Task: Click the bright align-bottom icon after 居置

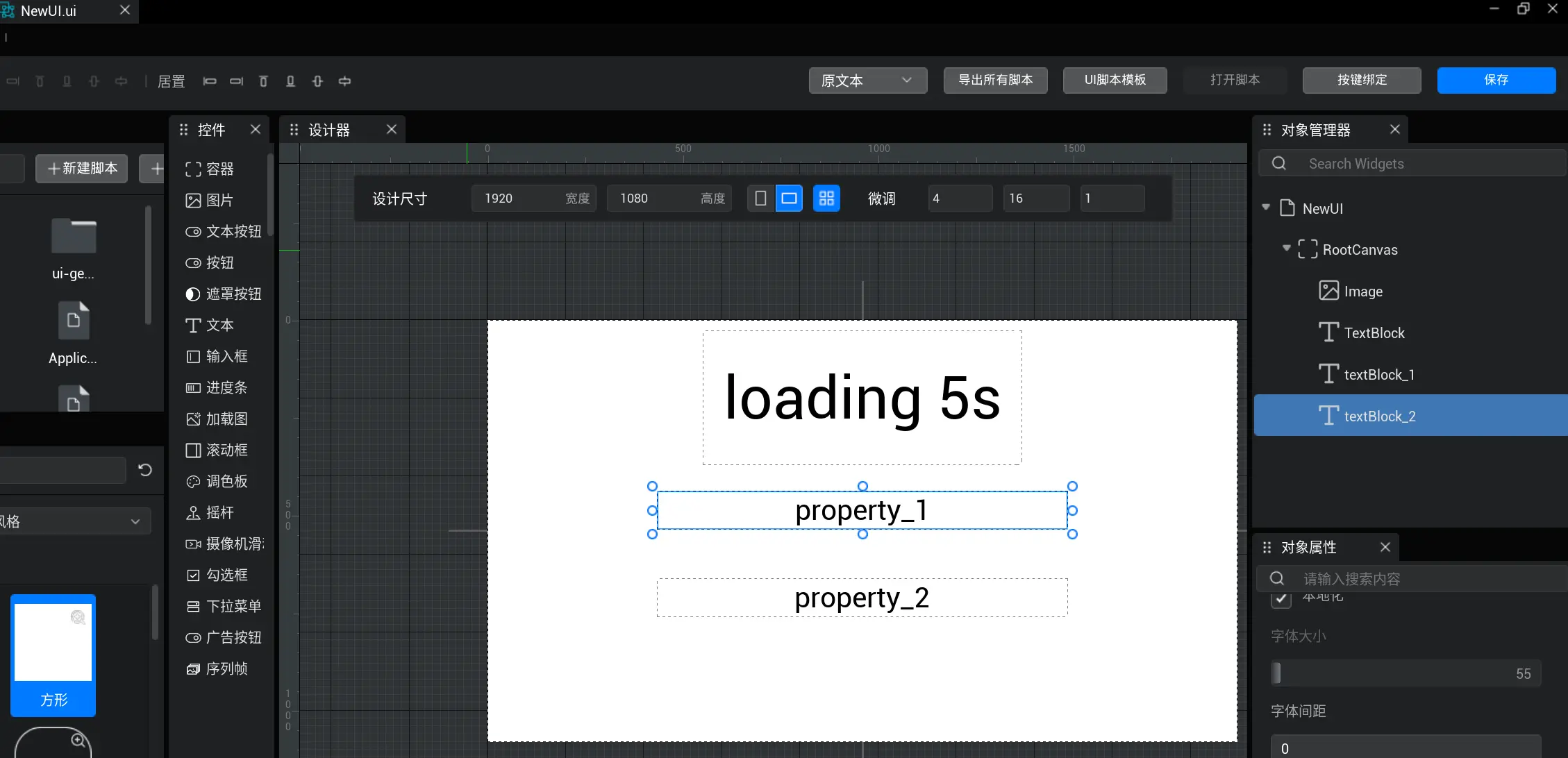Action: [x=290, y=81]
